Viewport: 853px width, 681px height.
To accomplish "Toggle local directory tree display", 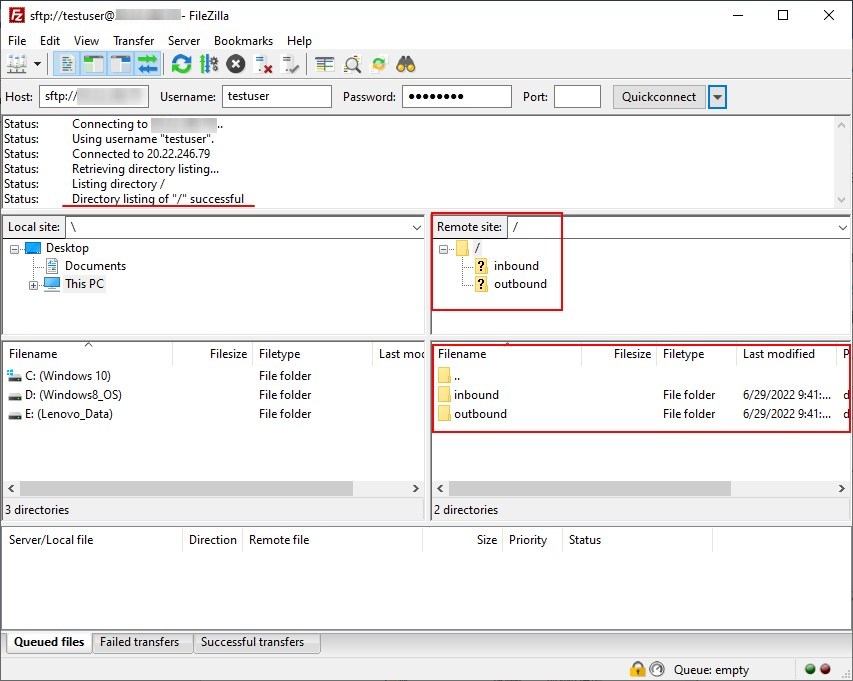I will [94, 65].
